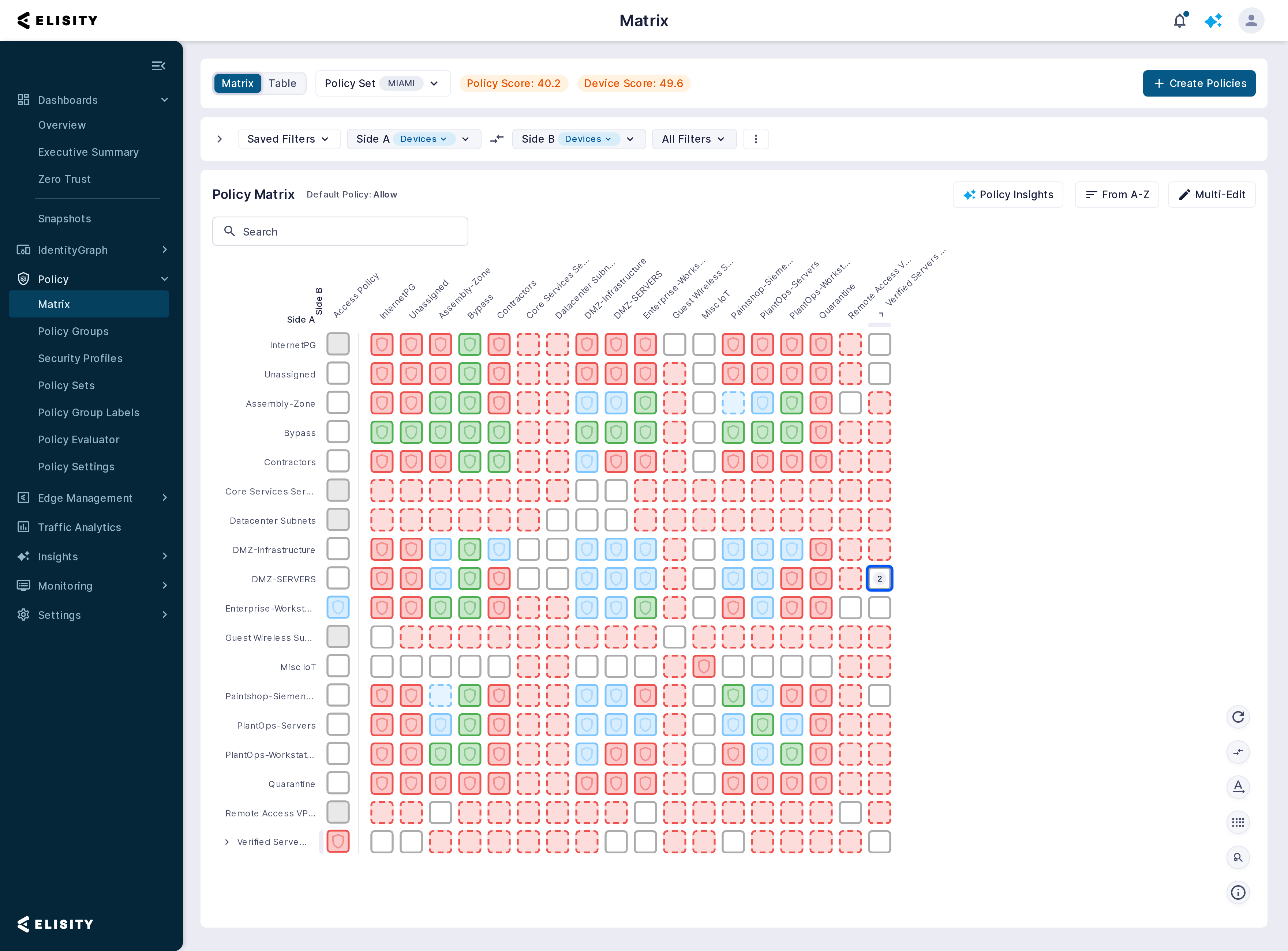Switch to Table view toggle
The height and width of the screenshot is (951, 1288).
282,83
